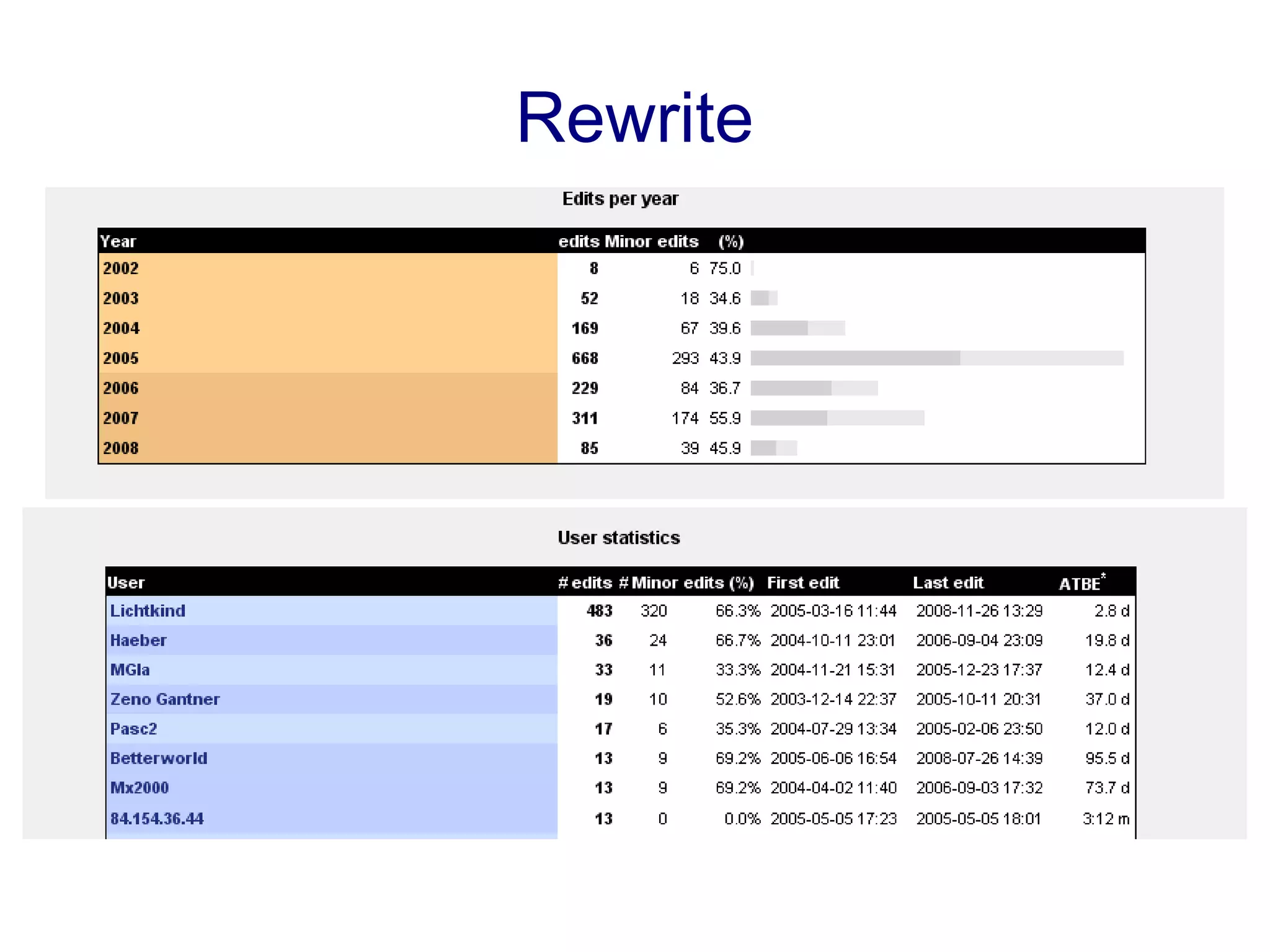Image resolution: width=1270 pixels, height=952 pixels.
Task: Click the 2007 edits bar graph
Action: pos(837,418)
